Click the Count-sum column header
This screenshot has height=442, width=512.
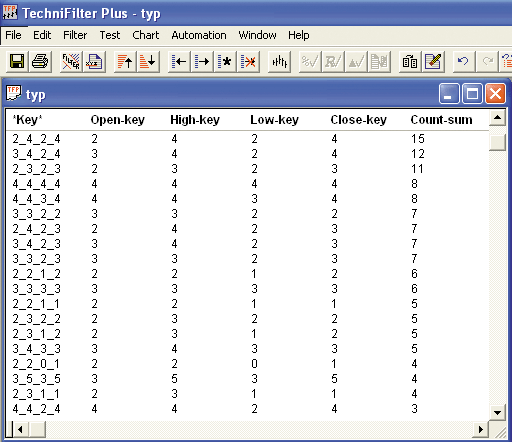[x=441, y=120]
